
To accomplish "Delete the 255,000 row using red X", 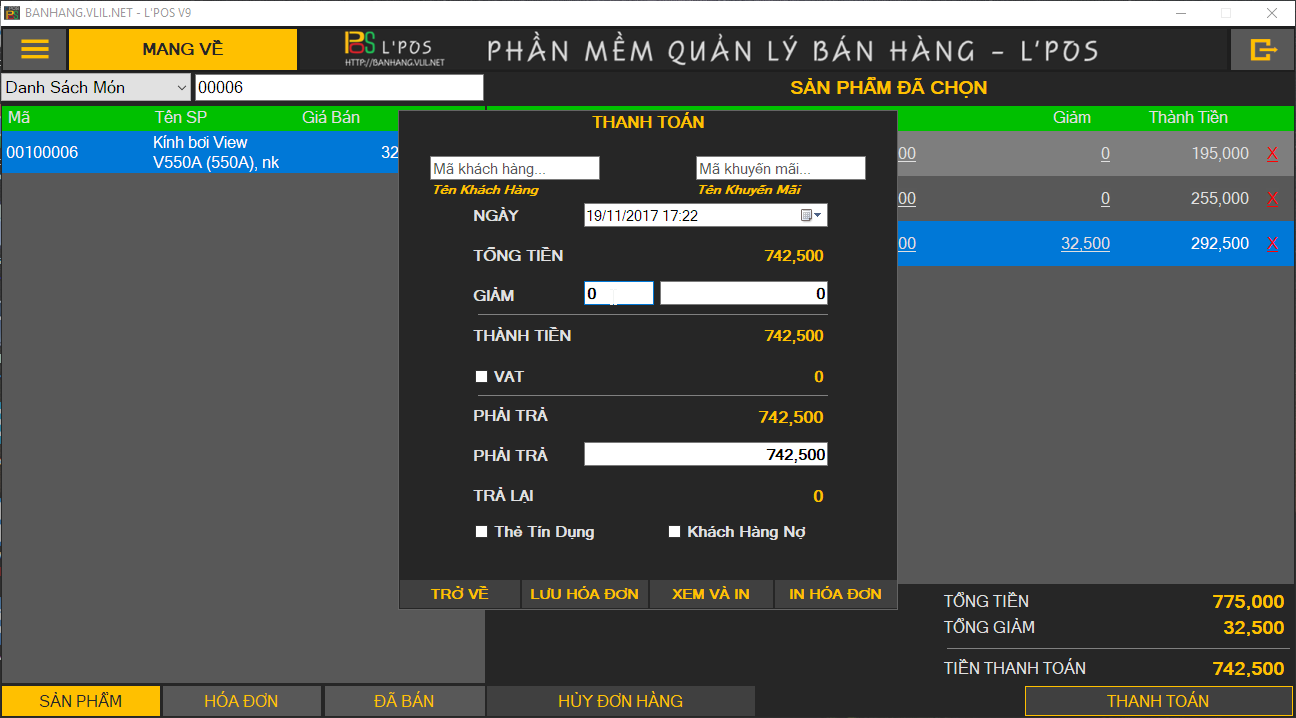I will click(x=1272, y=199).
